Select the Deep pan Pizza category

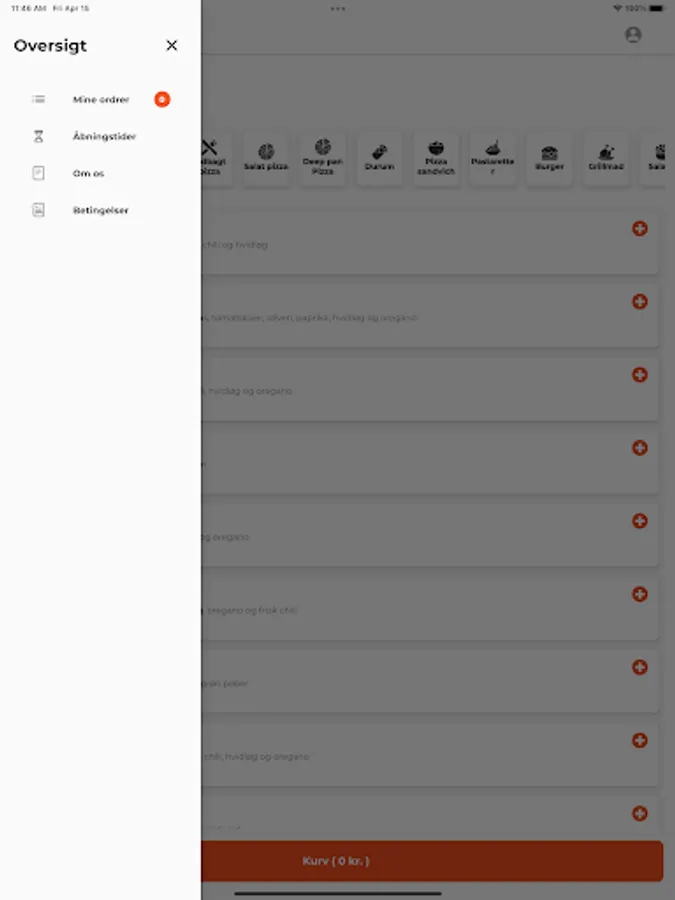323,158
